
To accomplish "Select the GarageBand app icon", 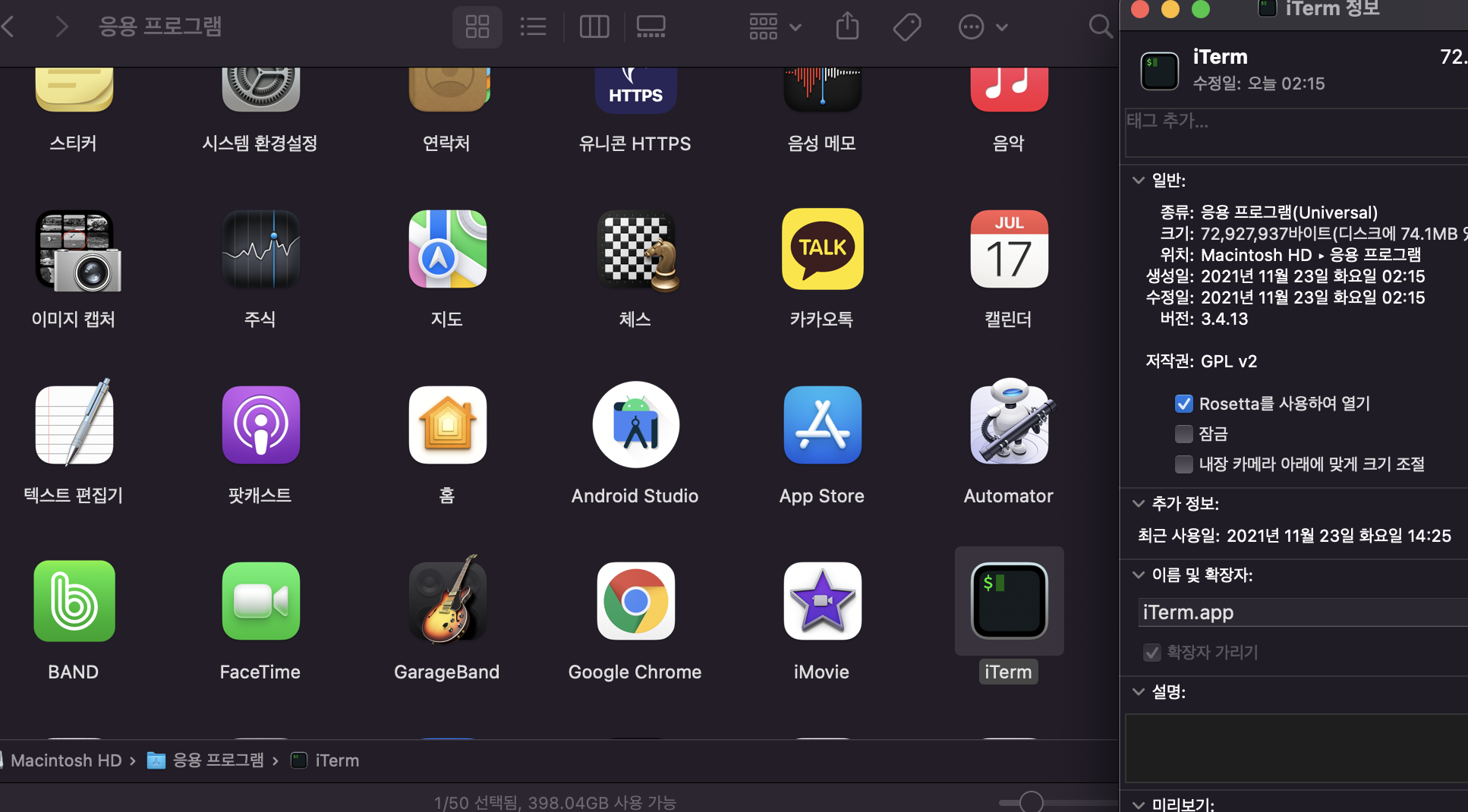I will (x=448, y=600).
